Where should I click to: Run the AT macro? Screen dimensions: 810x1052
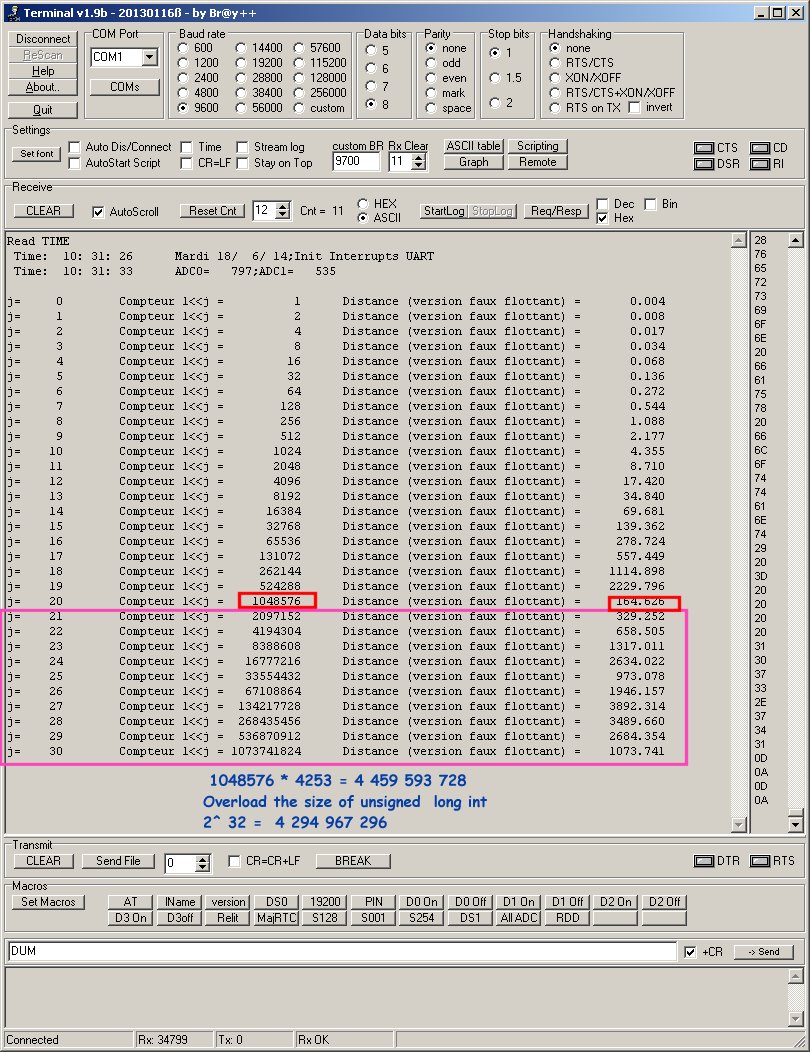(131, 902)
